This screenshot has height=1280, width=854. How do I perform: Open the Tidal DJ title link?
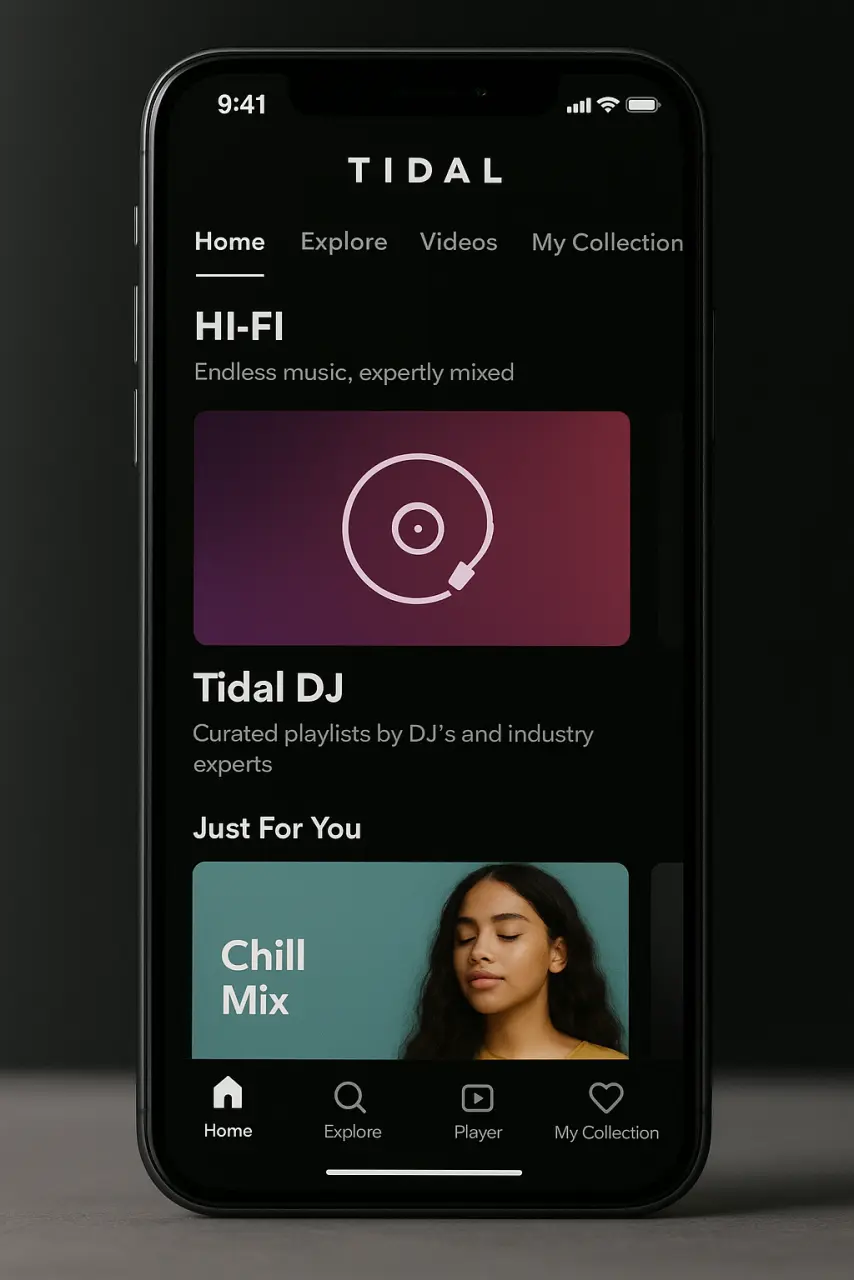(x=269, y=688)
